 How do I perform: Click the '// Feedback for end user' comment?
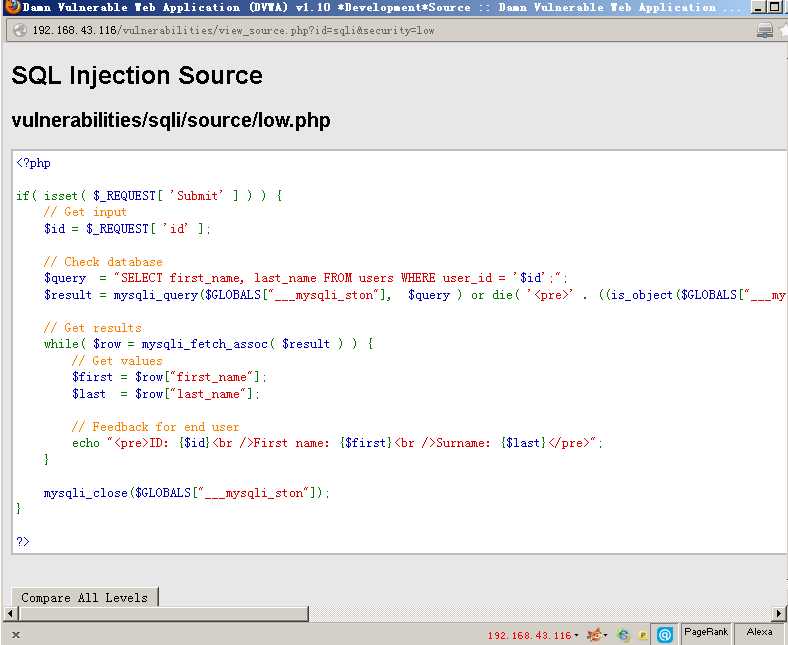tap(155, 427)
